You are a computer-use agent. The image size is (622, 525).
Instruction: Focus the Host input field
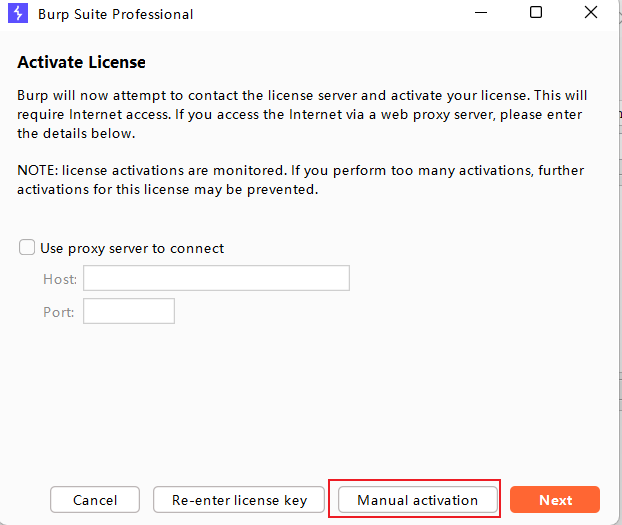(216, 278)
